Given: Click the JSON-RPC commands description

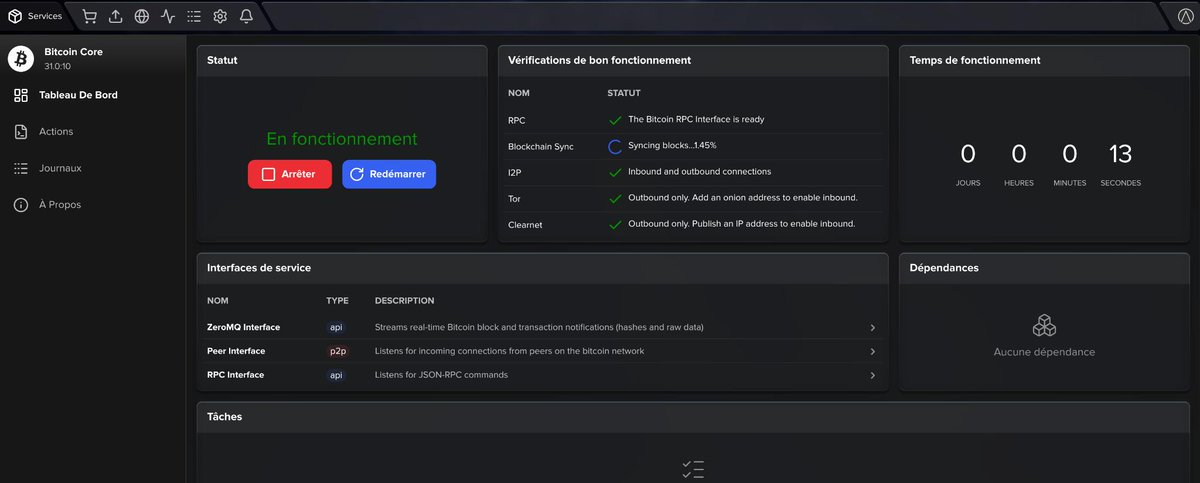Looking at the screenshot, I should (441, 375).
